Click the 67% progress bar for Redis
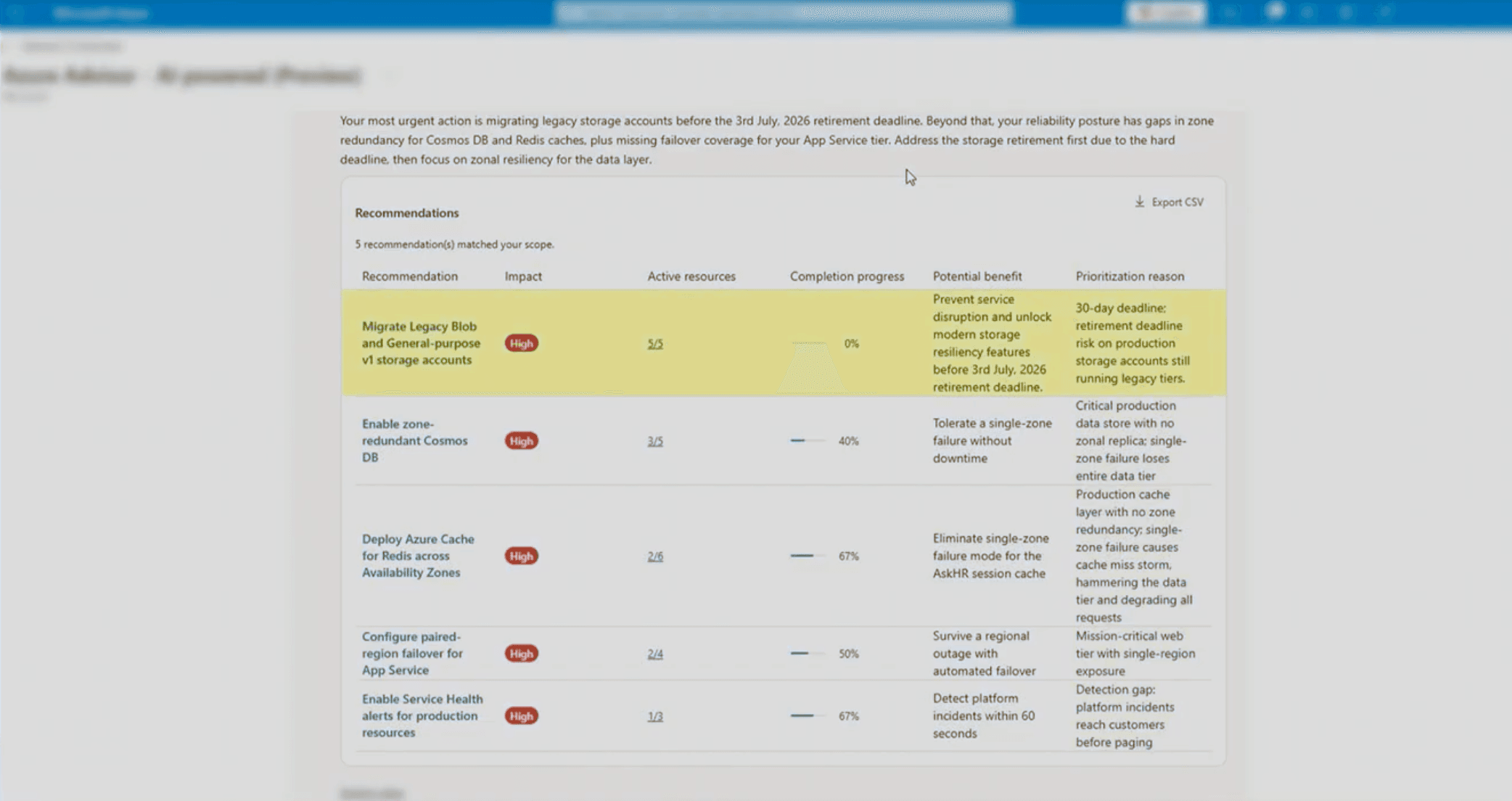The width and height of the screenshot is (1512, 801). click(808, 556)
